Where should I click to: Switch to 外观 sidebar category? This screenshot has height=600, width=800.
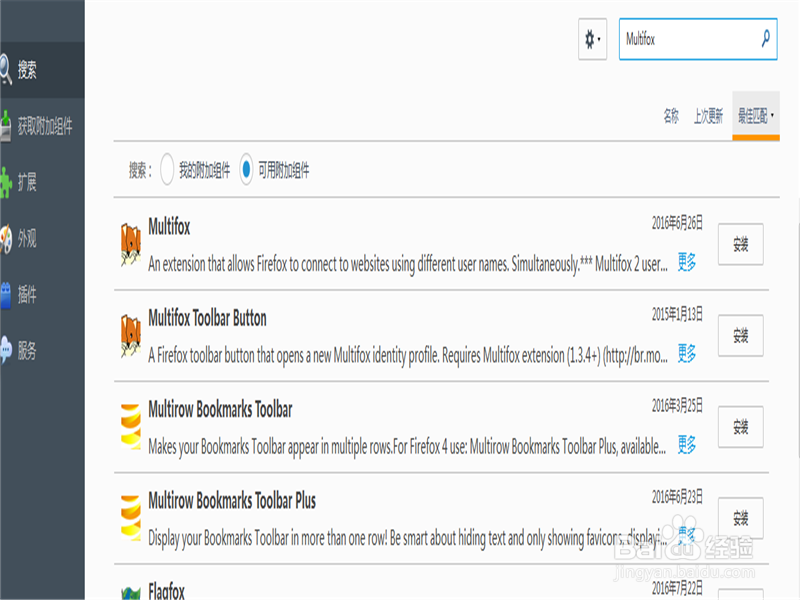(x=42, y=238)
